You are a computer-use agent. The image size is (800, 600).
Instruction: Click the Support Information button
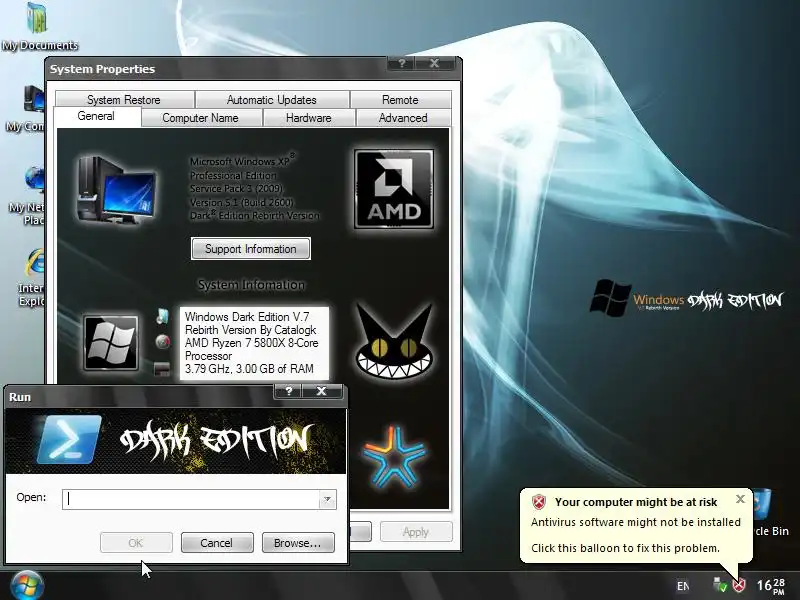[x=251, y=248]
